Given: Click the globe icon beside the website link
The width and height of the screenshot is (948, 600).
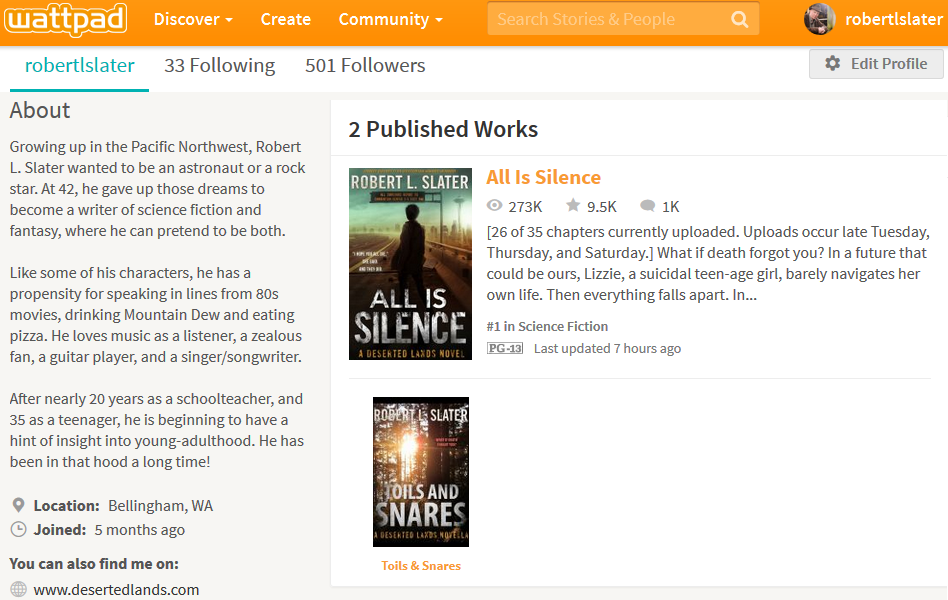Looking at the screenshot, I should click(19, 589).
